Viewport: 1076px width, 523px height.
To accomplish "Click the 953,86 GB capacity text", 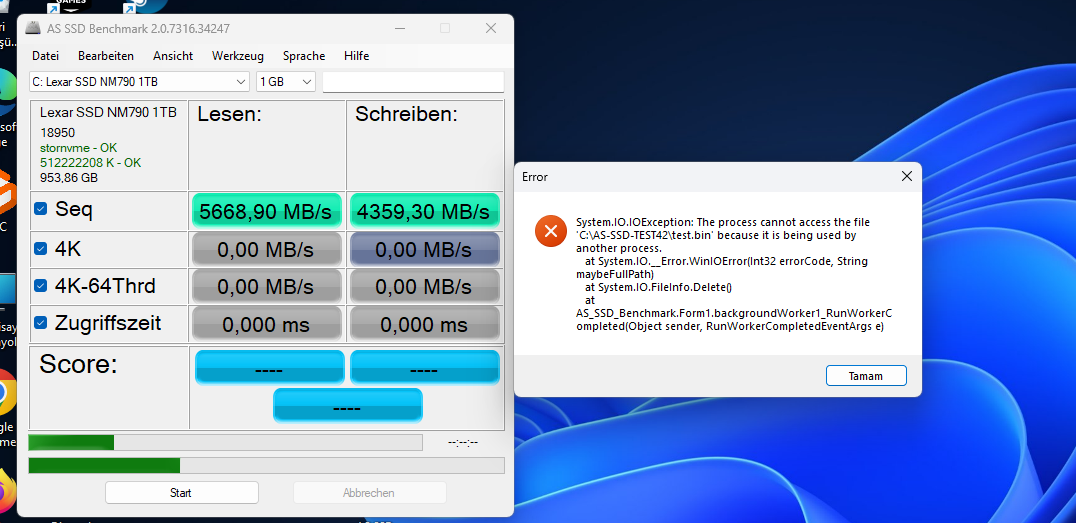I will [x=69, y=178].
